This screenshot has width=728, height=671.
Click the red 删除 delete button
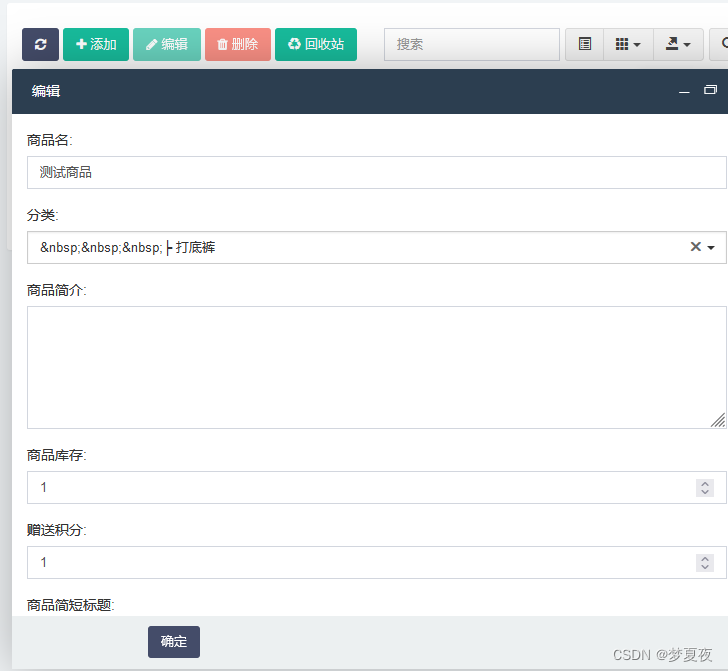238,45
